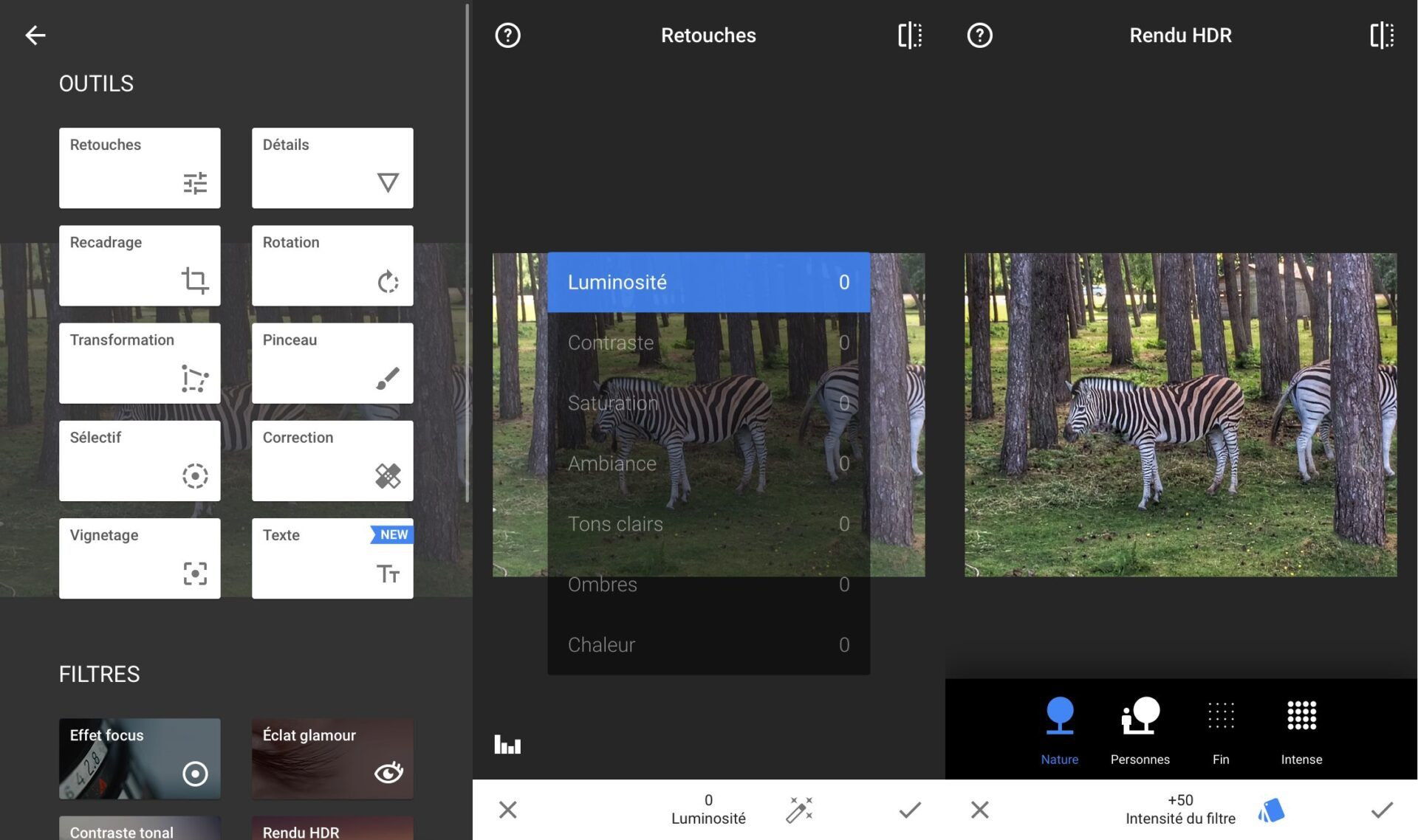Apply the Éclat glamour filter
This screenshot has height=840, width=1418.
click(332, 758)
